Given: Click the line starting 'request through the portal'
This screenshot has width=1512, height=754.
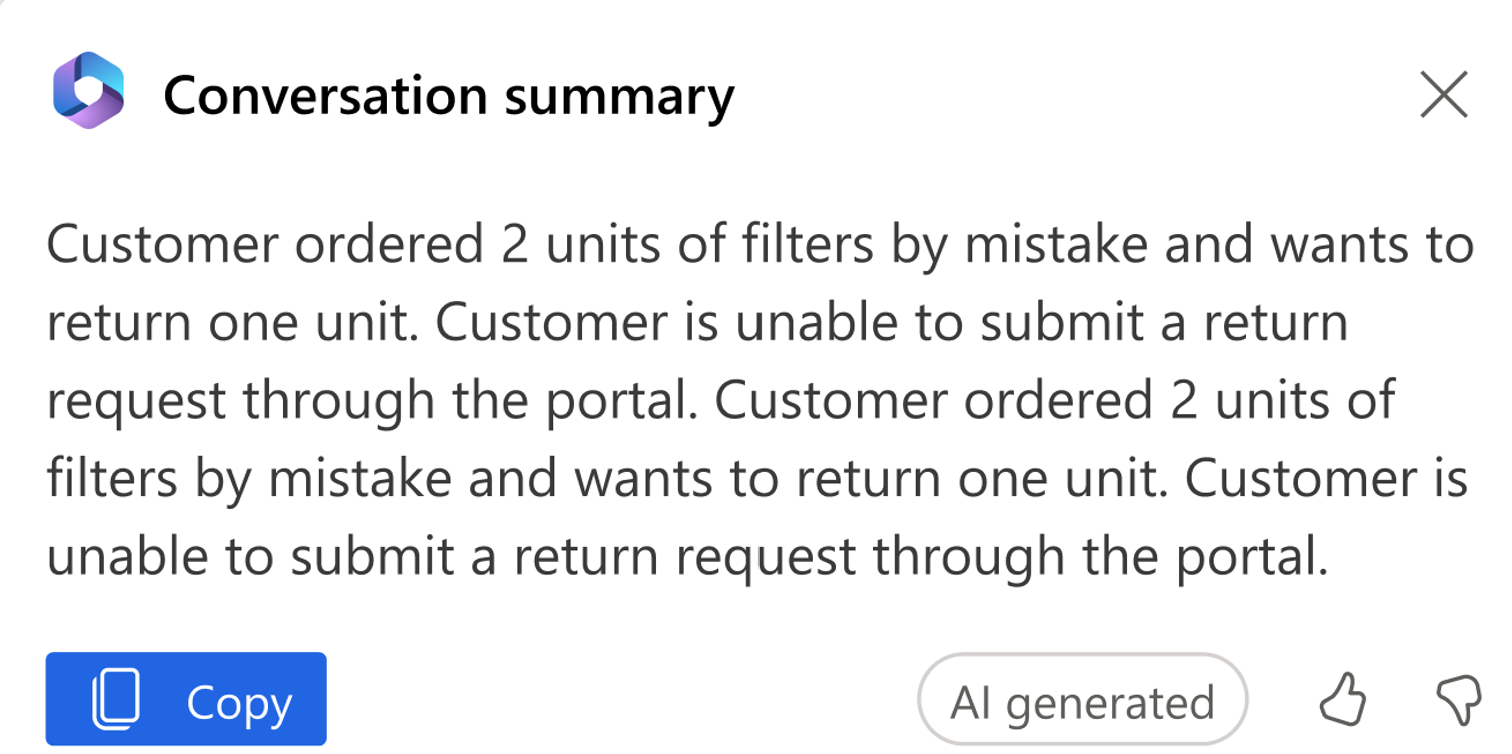Looking at the screenshot, I should (x=720, y=401).
